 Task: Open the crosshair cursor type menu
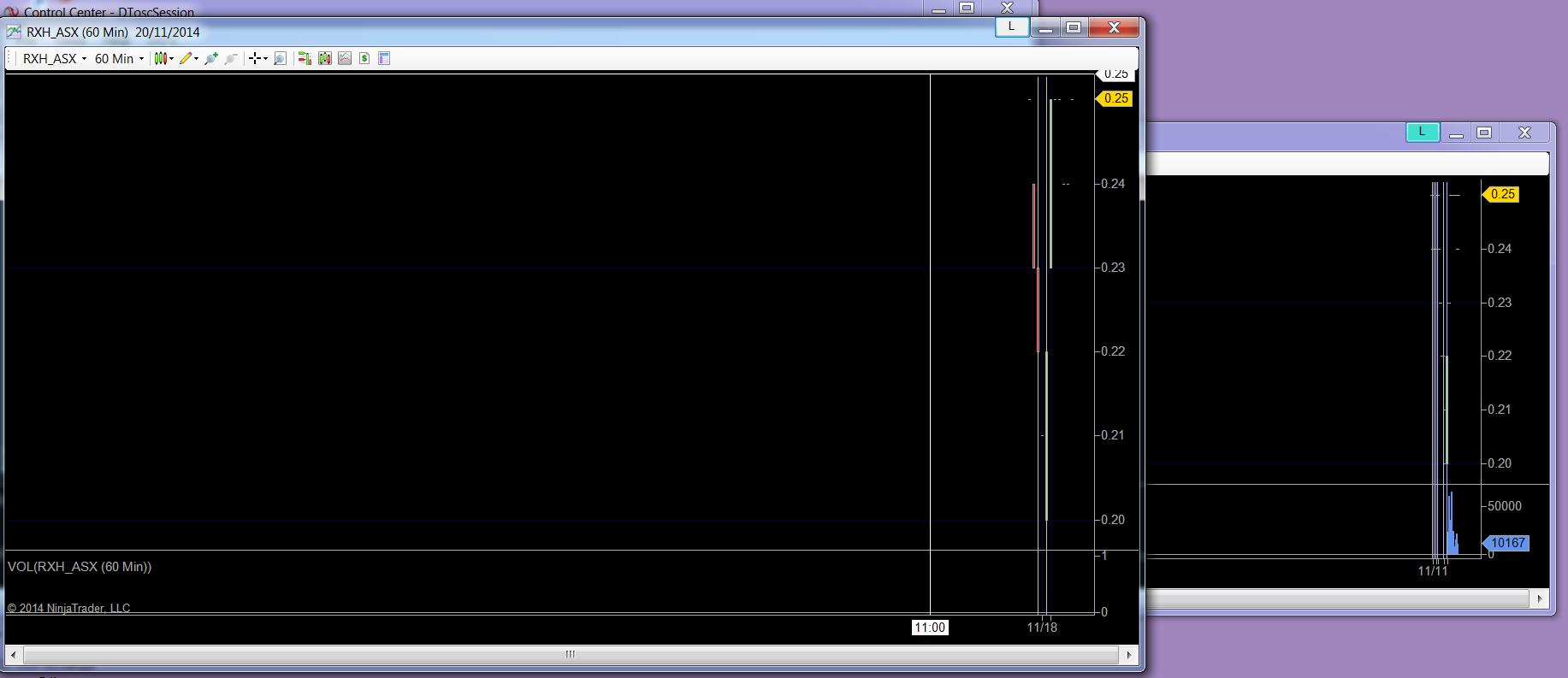coord(257,58)
